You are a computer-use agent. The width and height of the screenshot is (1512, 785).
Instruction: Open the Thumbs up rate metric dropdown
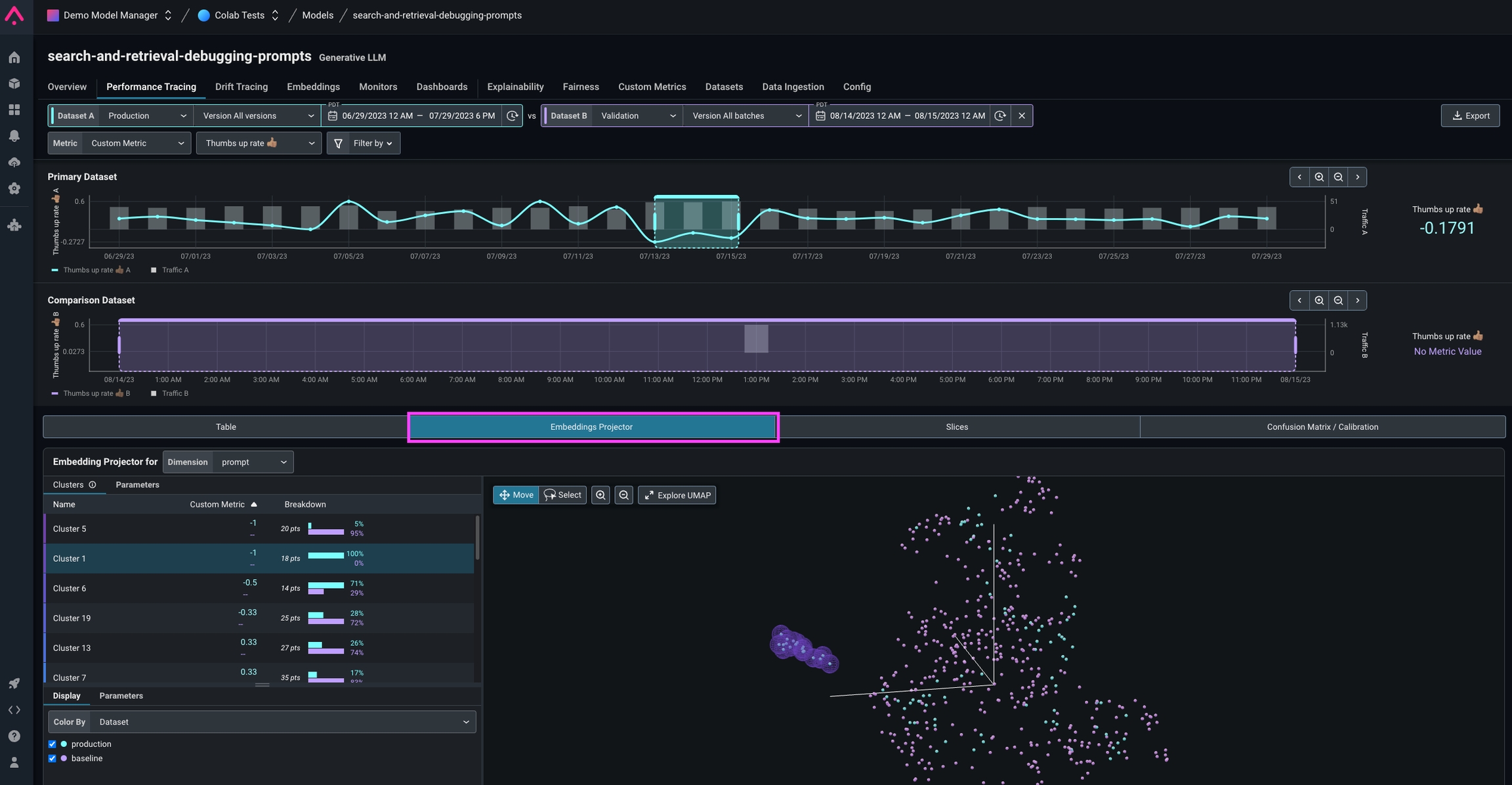[259, 143]
